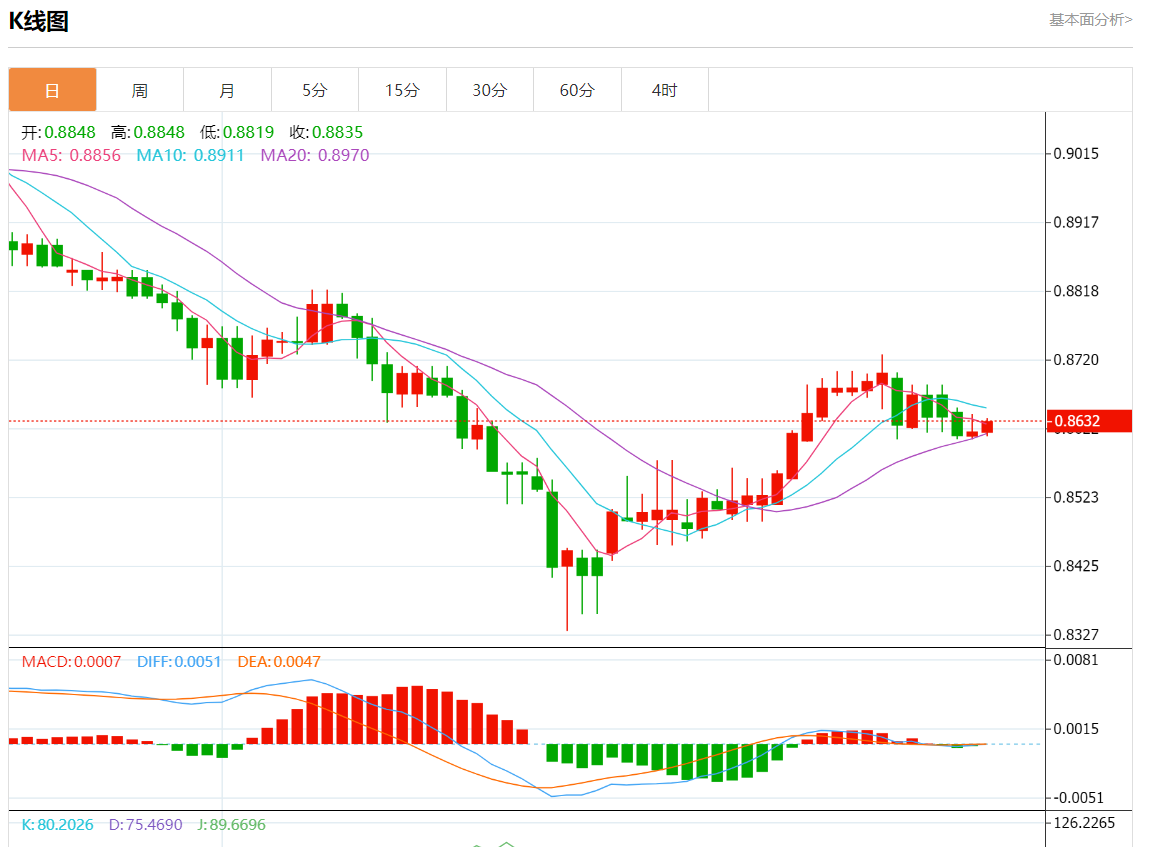The image size is (1160, 847).
Task: Switch to the 周 weekly tab
Action: 140,90
